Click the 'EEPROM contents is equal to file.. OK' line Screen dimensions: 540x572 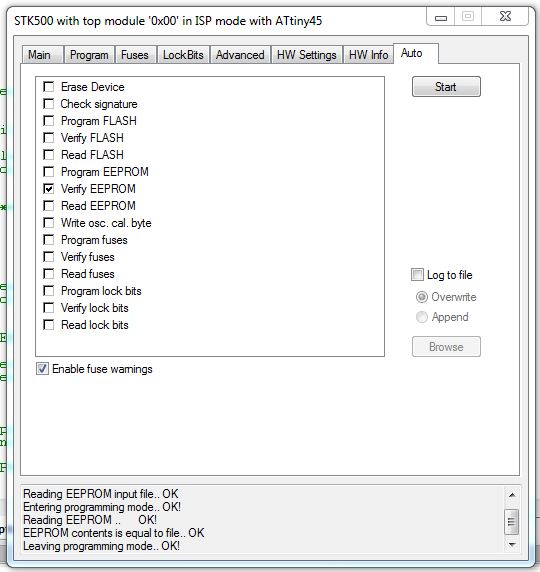tap(114, 533)
